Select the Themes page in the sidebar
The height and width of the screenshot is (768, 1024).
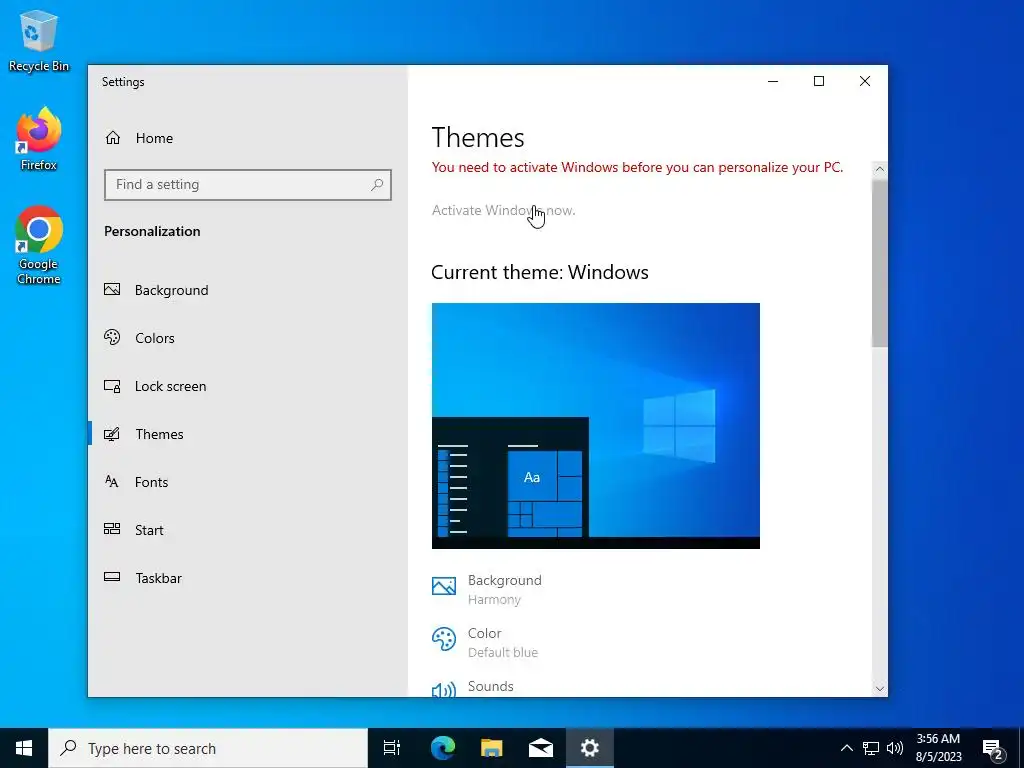pyautogui.click(x=248, y=434)
